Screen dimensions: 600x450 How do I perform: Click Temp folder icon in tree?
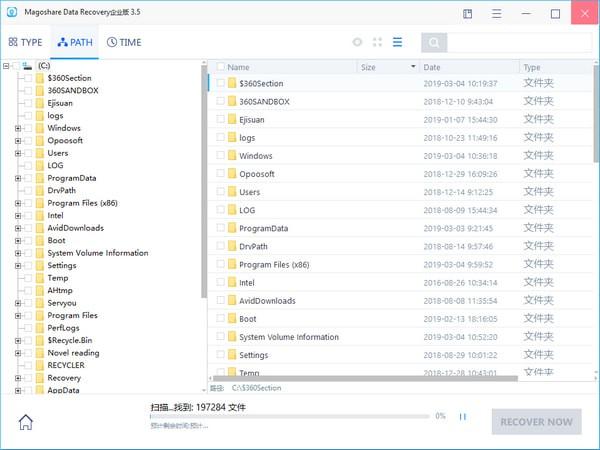40,278
